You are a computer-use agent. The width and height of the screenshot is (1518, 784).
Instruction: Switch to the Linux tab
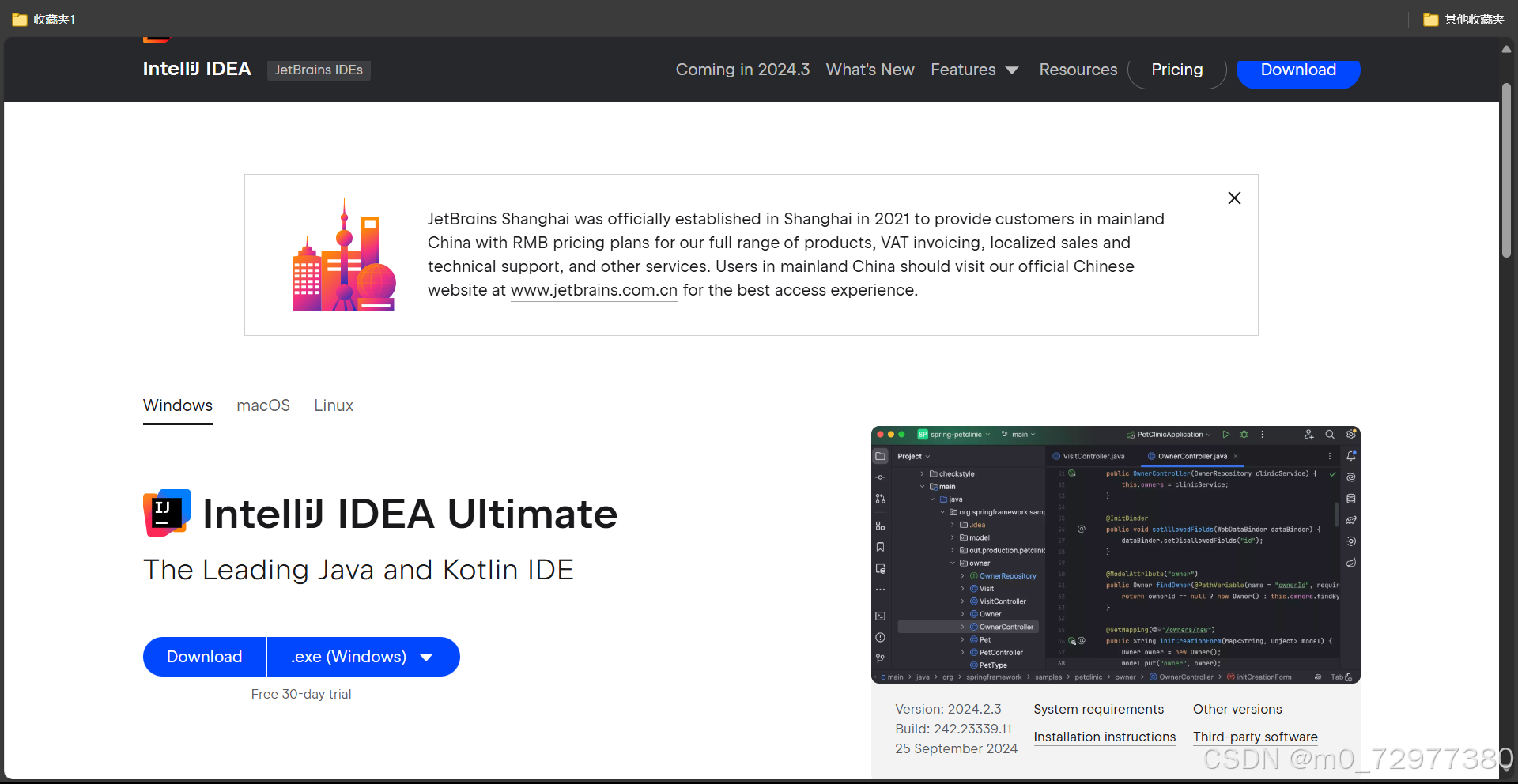(x=334, y=405)
